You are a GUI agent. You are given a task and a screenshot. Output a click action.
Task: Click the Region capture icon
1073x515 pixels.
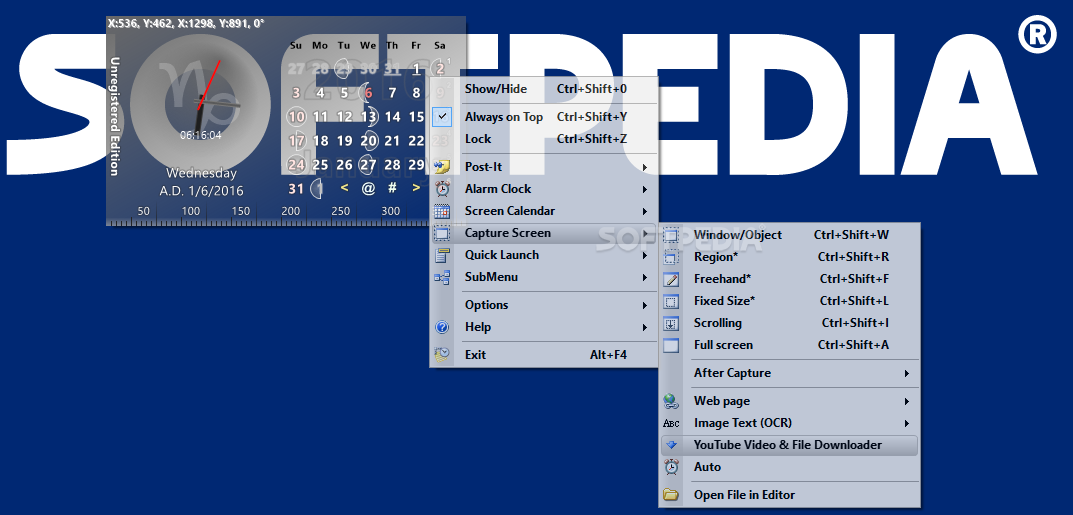click(671, 257)
